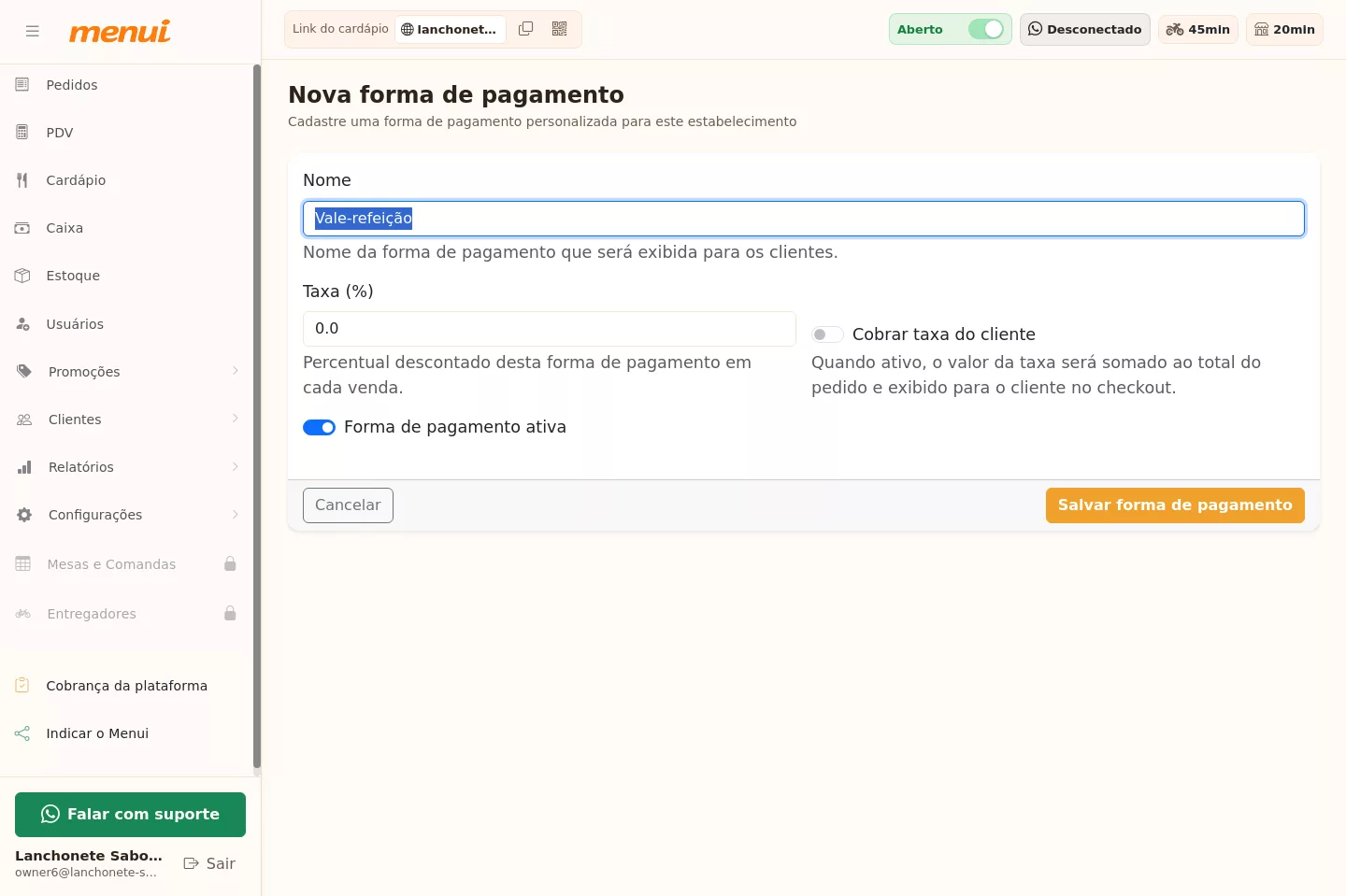Show the cardápio QR code
The width and height of the screenshot is (1346, 896).
pyautogui.click(x=560, y=29)
